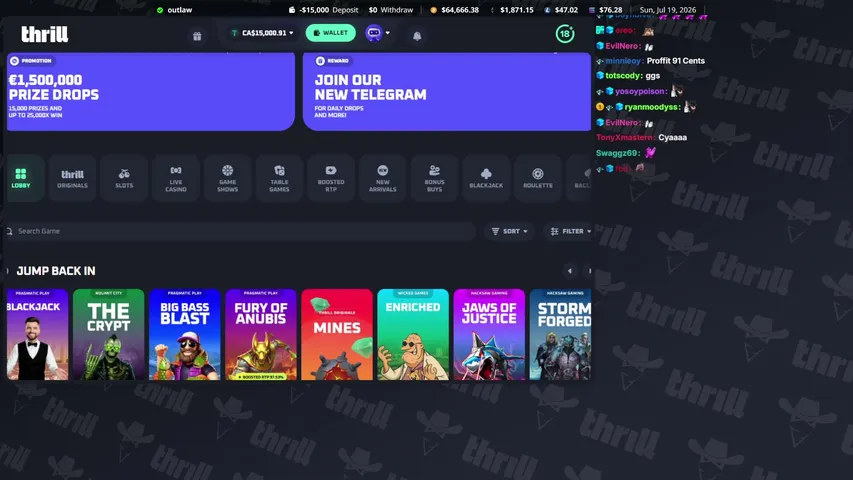
Task: Launch the Blackjack game thumbnail
Action: point(37,334)
